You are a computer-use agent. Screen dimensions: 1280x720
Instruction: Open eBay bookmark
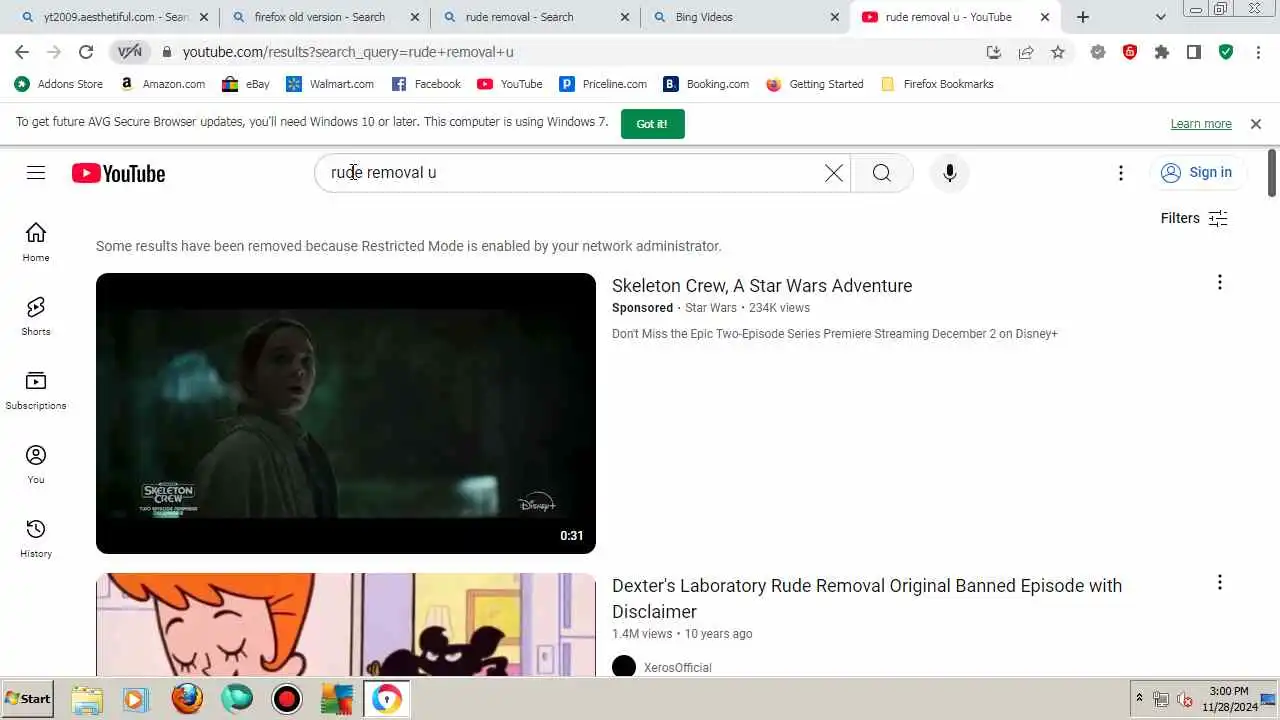click(246, 84)
